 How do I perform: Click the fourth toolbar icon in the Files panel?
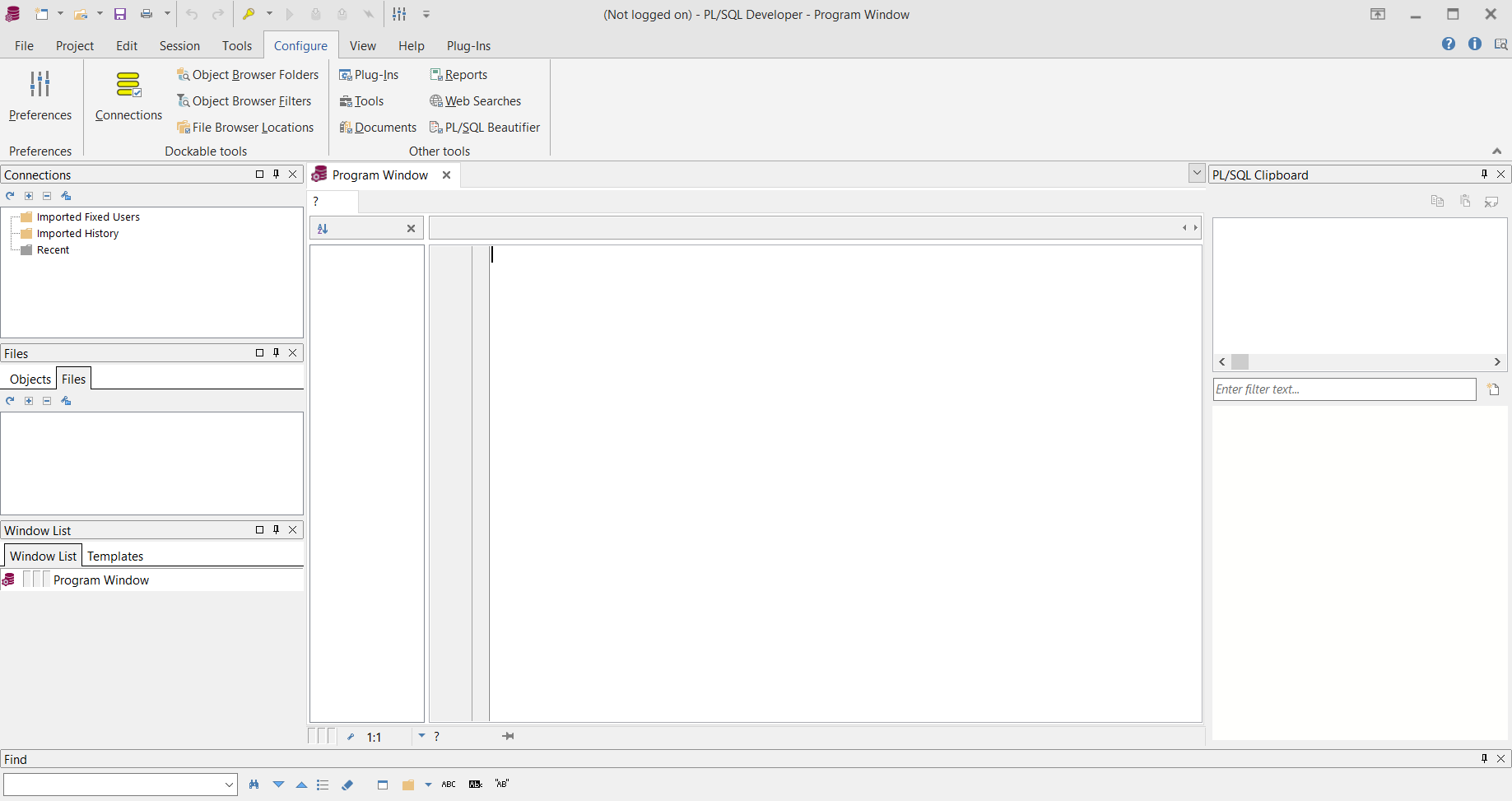pyautogui.click(x=66, y=401)
